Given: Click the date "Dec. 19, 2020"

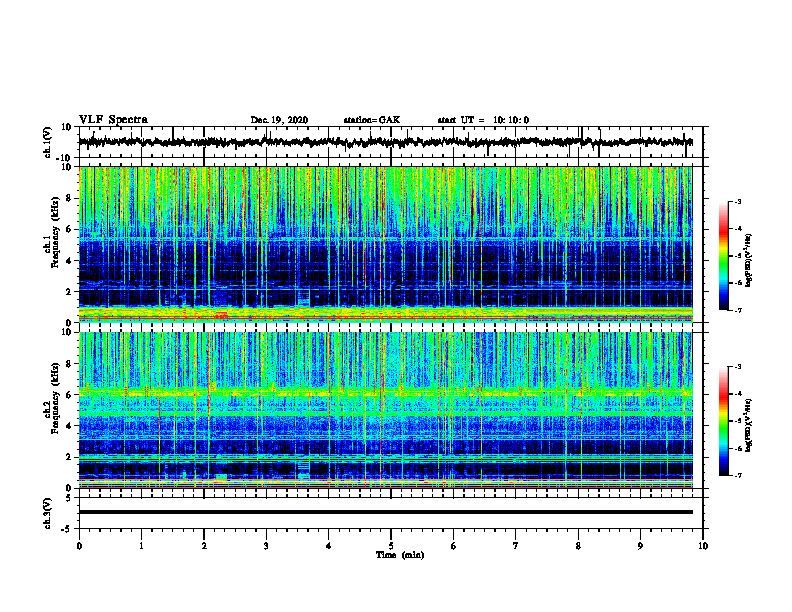Looking at the screenshot, I should point(279,120).
